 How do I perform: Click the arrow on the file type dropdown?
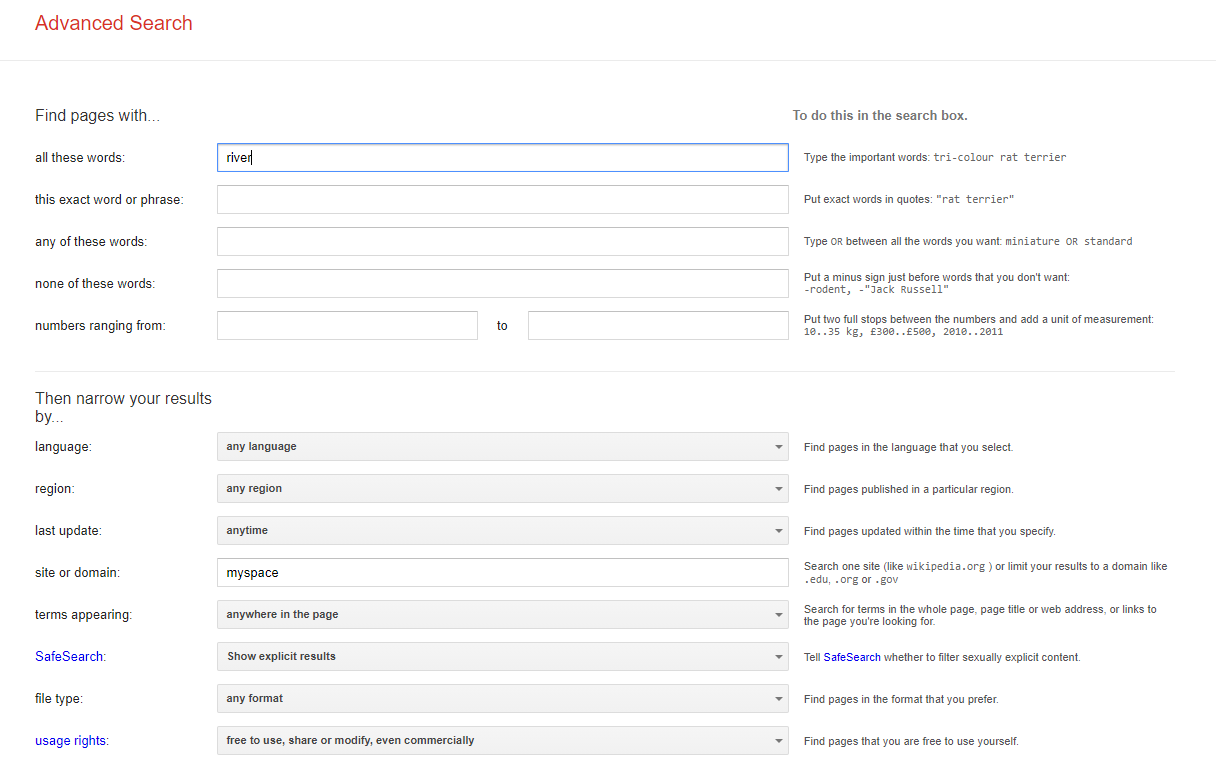click(x=779, y=699)
